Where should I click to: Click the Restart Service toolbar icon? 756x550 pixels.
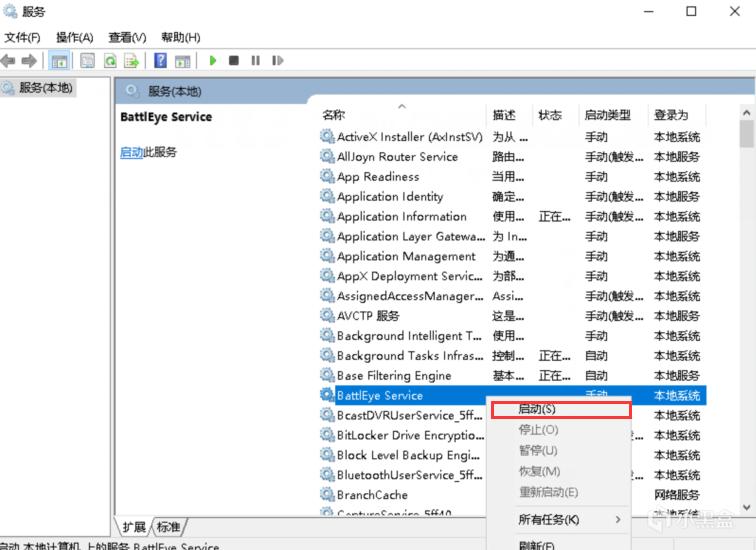click(x=276, y=61)
